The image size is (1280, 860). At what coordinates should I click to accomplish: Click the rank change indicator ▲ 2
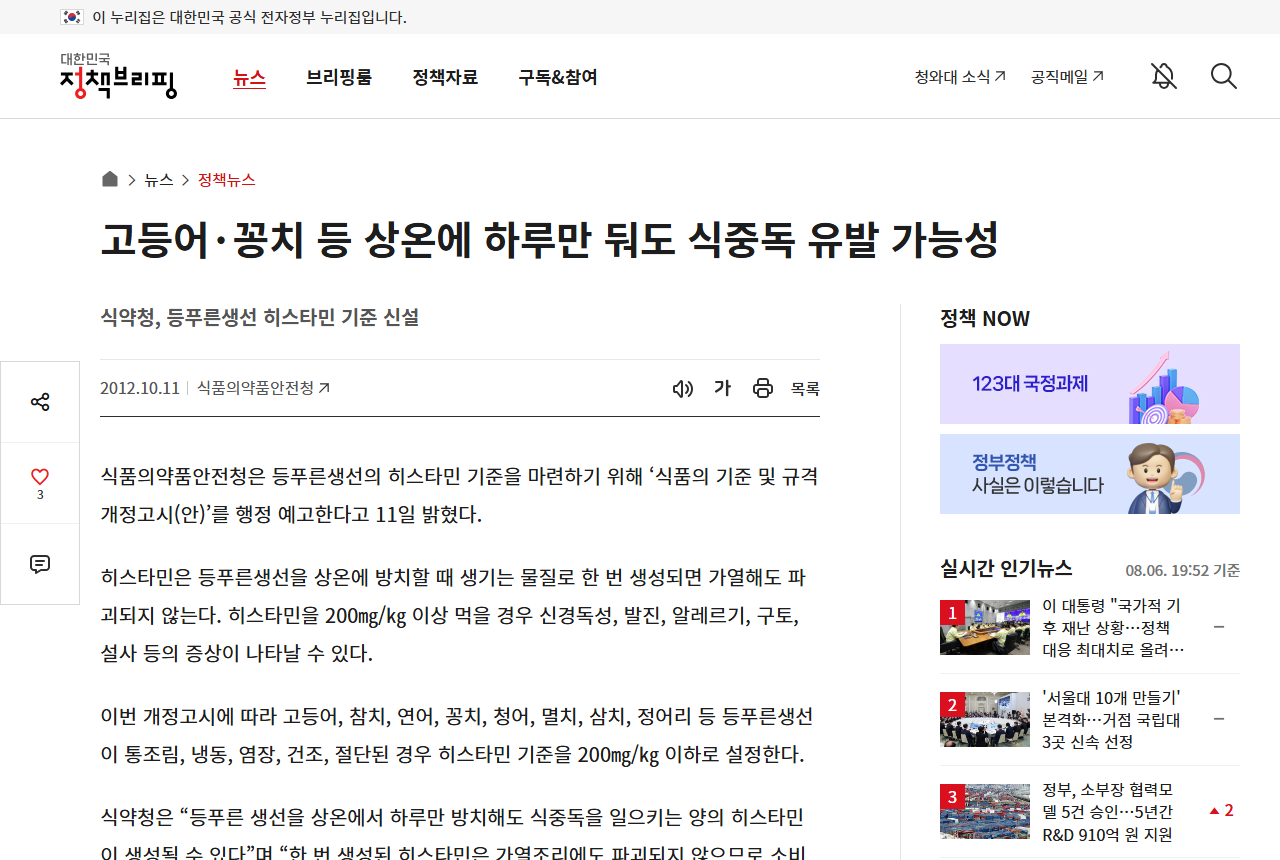[1221, 811]
